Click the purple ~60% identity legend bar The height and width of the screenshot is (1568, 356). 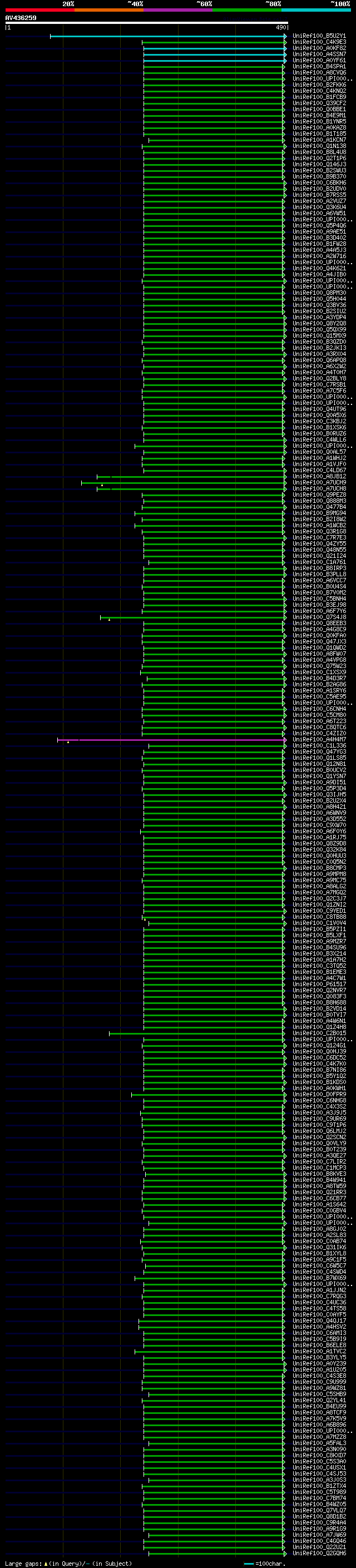[x=179, y=10]
